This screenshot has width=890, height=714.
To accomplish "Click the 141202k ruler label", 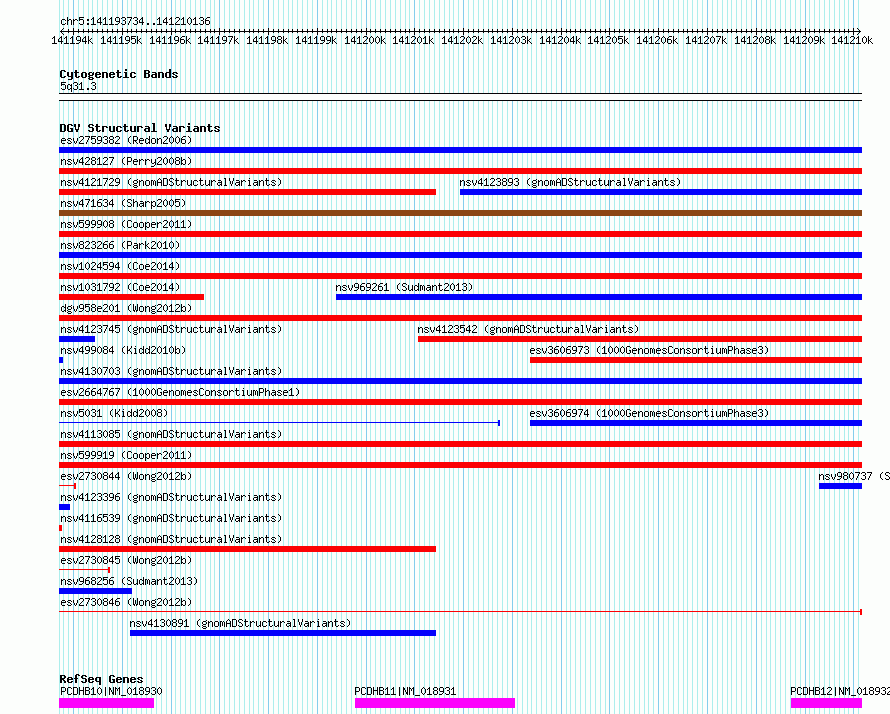I will point(462,40).
